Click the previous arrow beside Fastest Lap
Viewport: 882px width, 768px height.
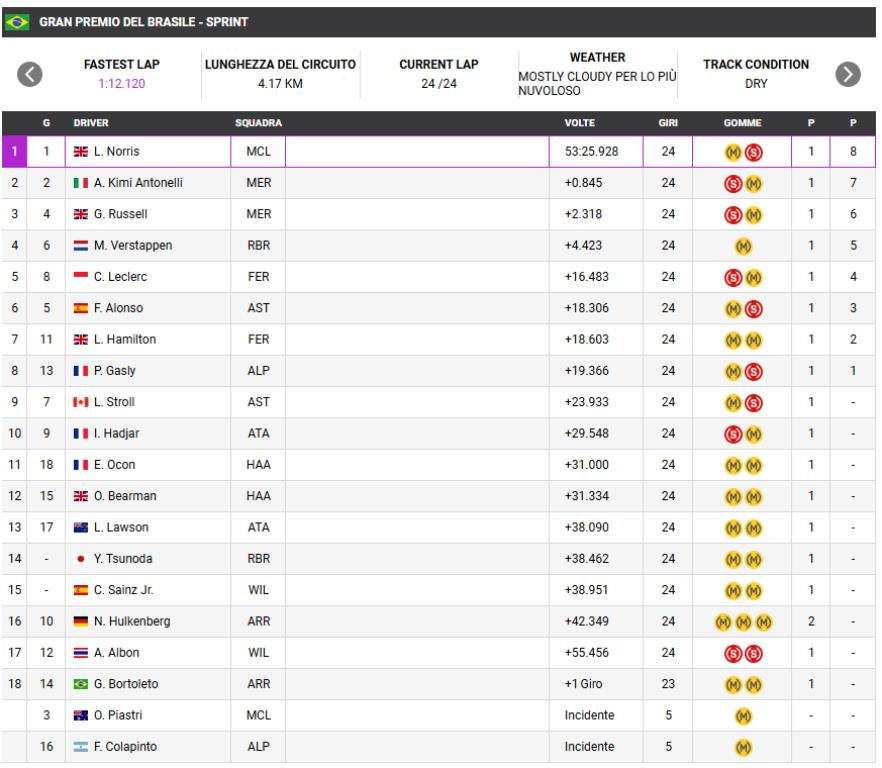click(x=30, y=74)
